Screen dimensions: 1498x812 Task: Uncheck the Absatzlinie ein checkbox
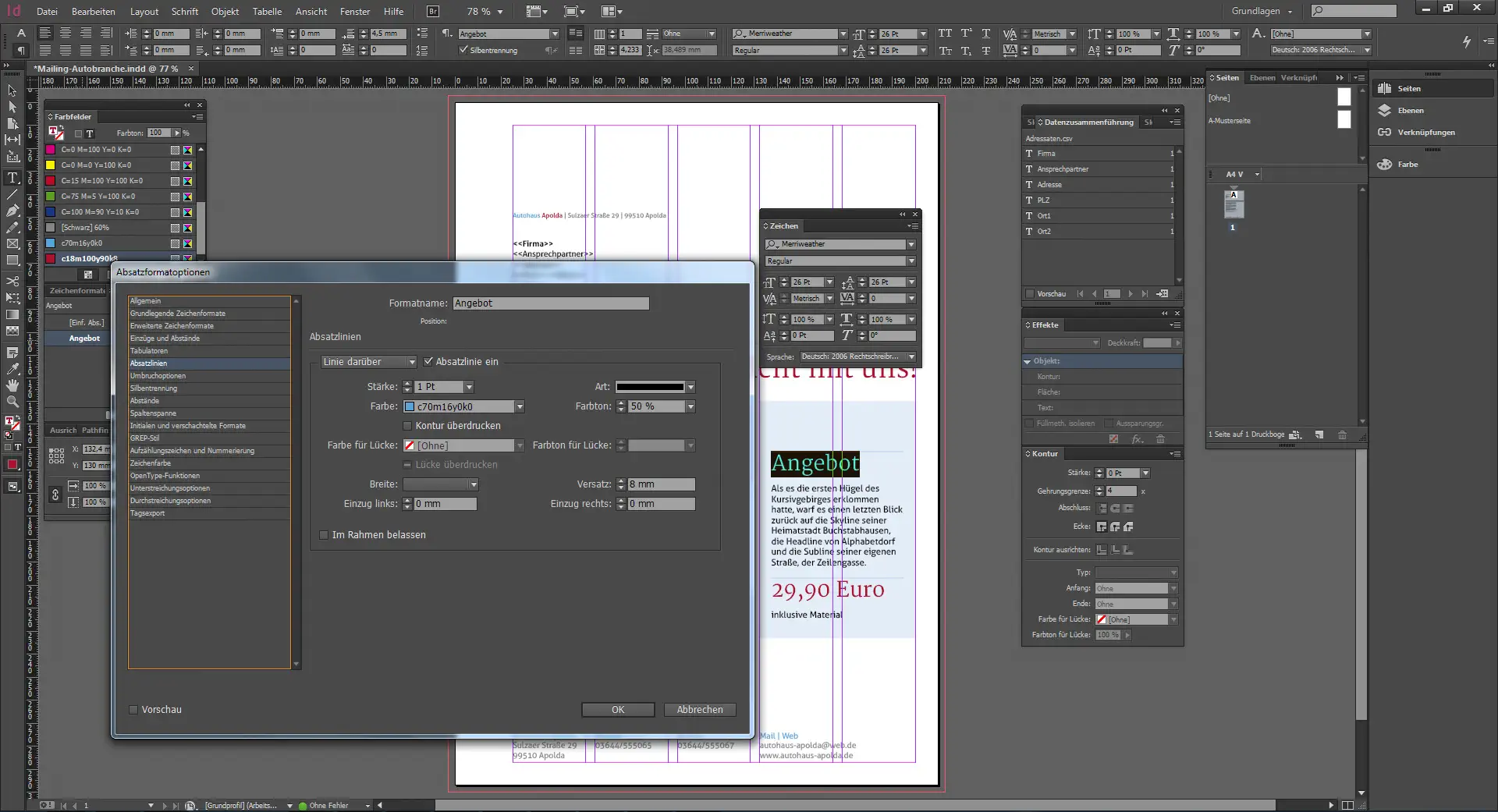tap(428, 362)
